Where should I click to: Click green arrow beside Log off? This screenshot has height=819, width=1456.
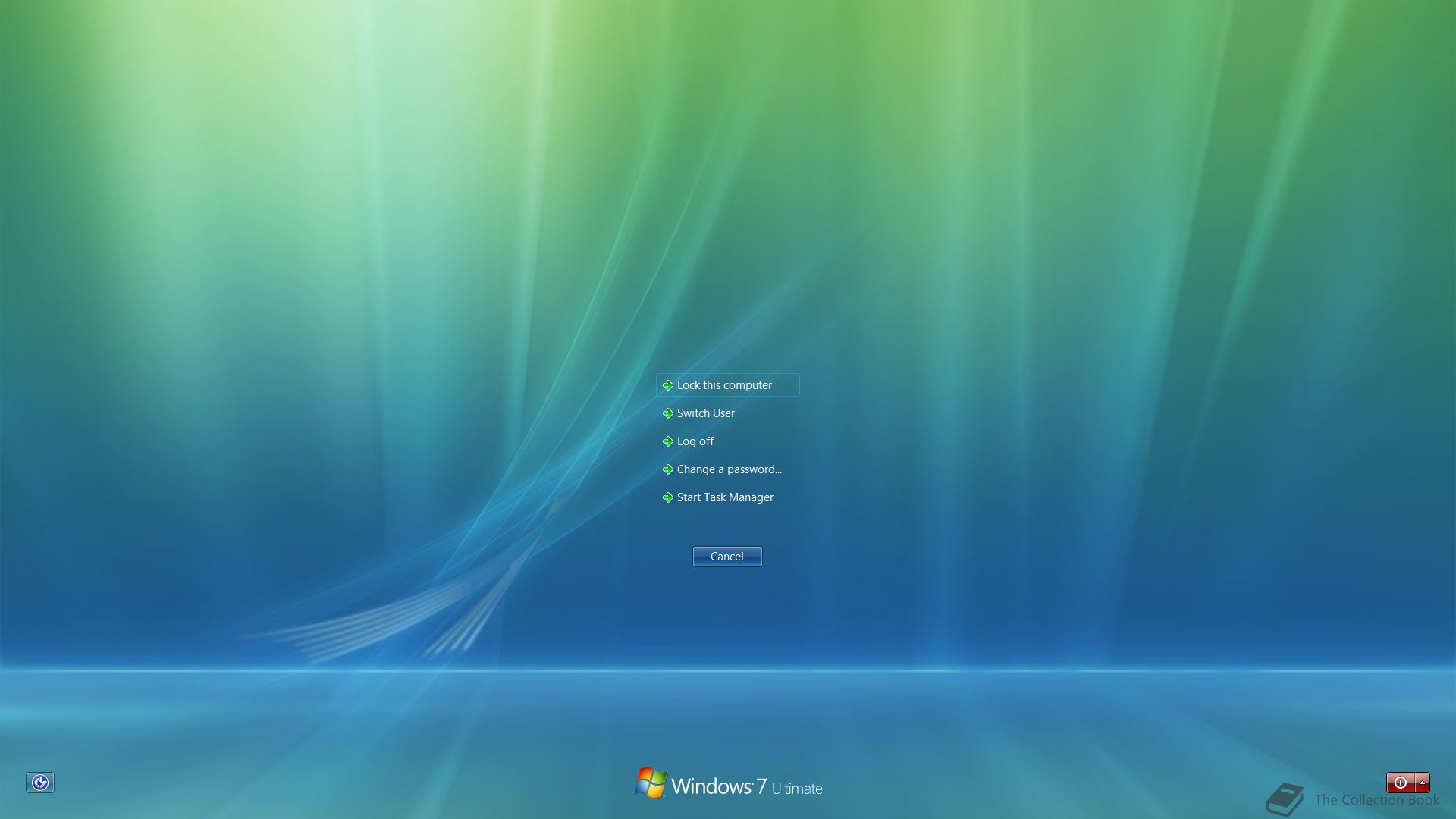click(x=668, y=441)
